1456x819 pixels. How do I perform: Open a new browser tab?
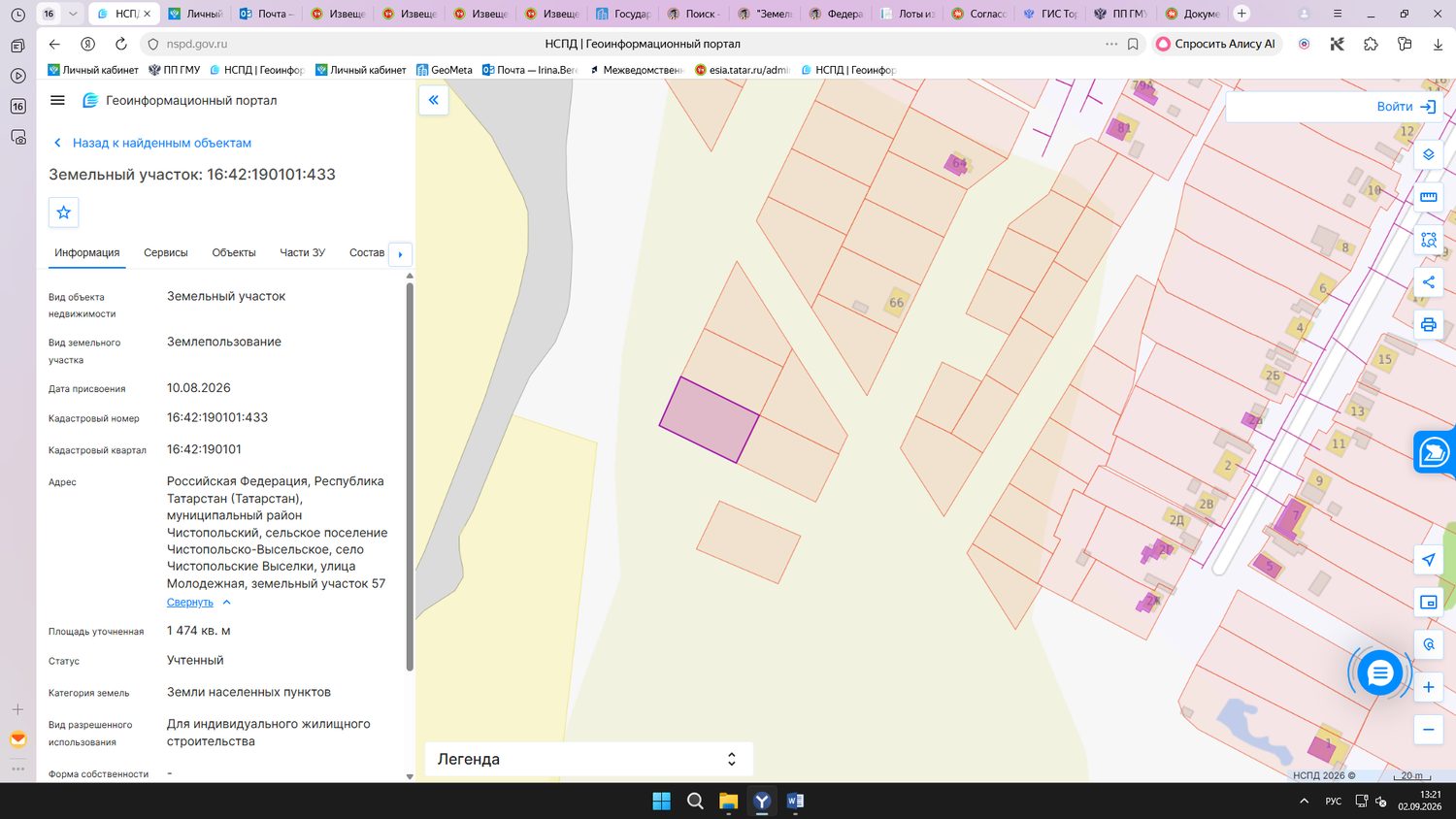[1241, 14]
